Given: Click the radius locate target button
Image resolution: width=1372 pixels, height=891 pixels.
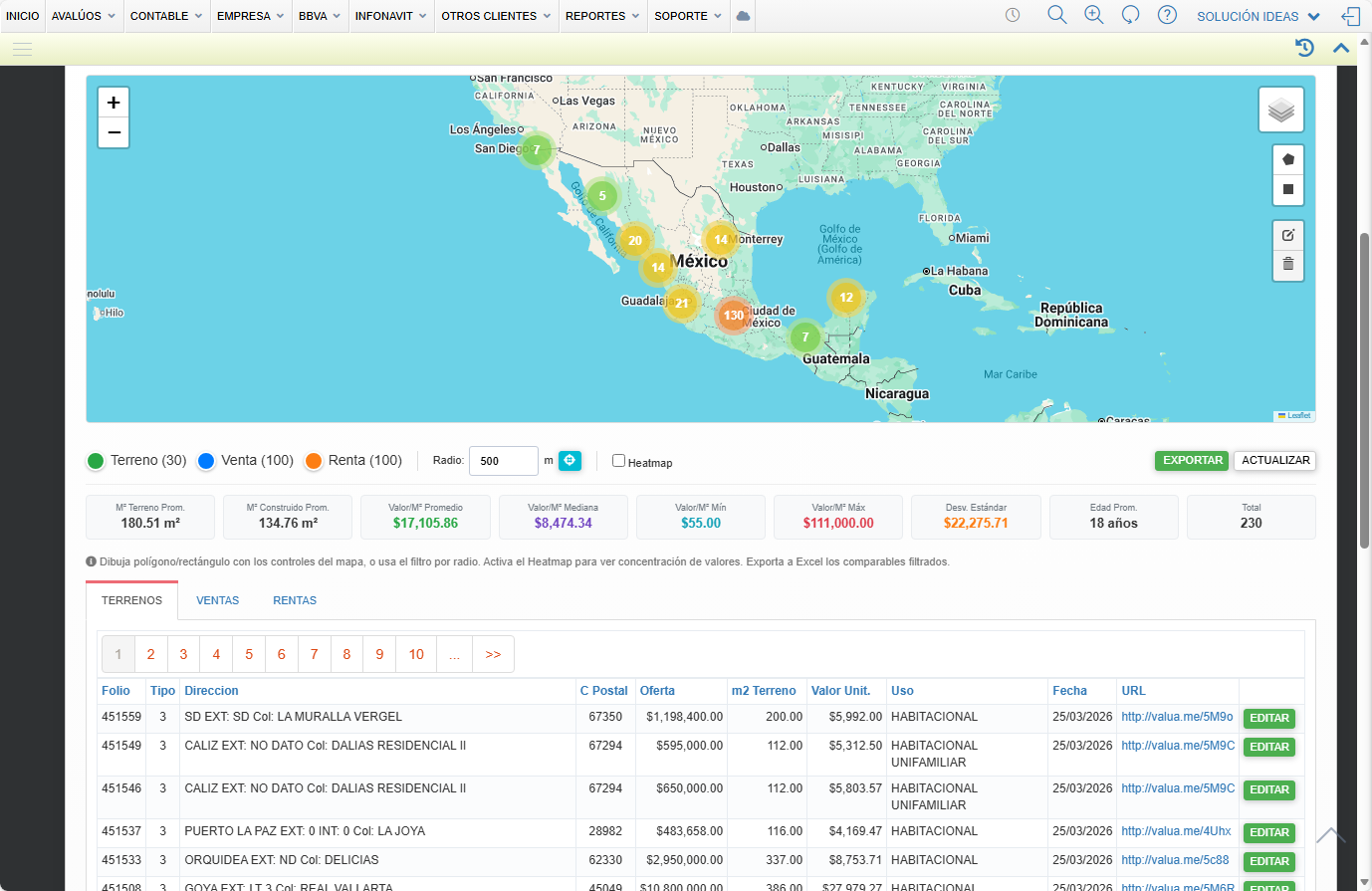Looking at the screenshot, I should tap(570, 460).
